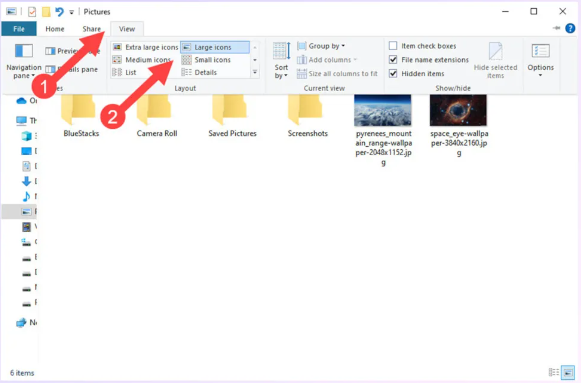
Task: Click the Properties checkmark icon in title bar
Action: point(32,12)
